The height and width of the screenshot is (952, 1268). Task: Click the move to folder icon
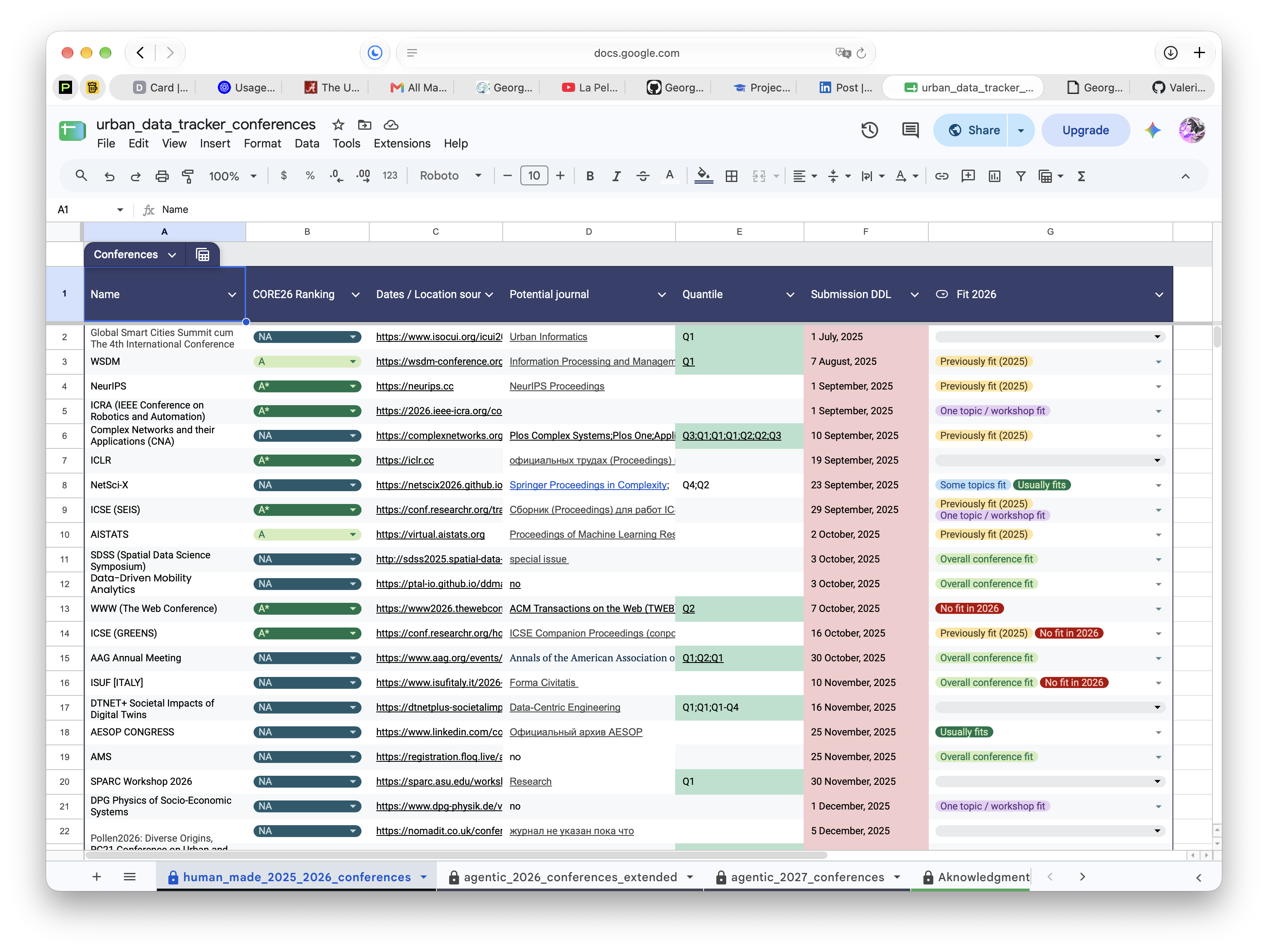[x=365, y=124]
